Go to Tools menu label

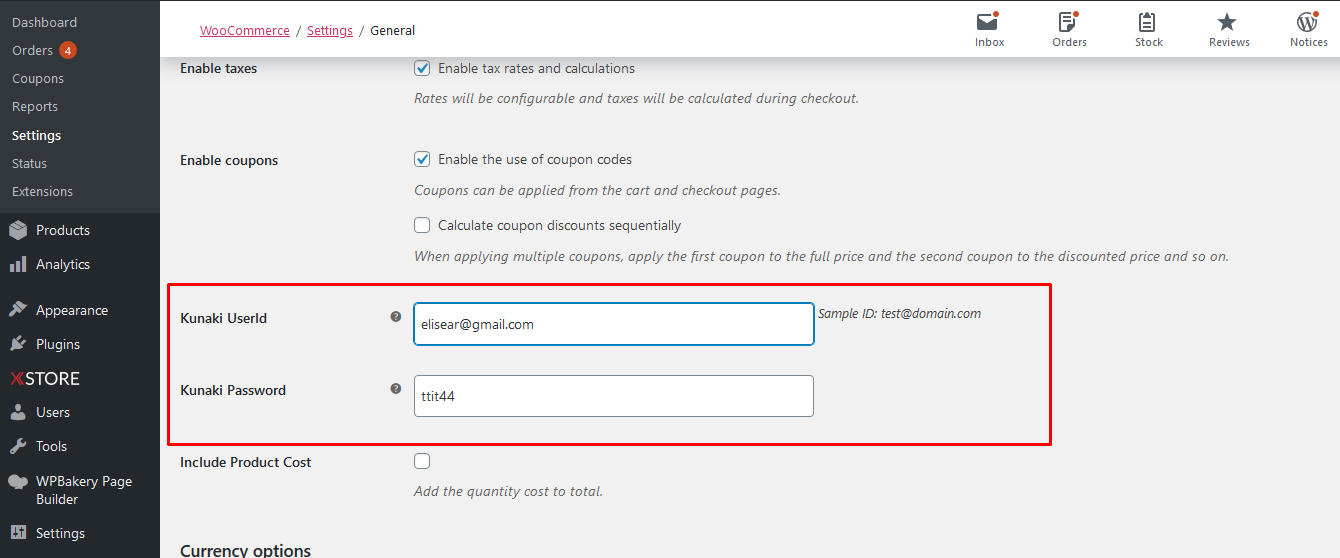52,446
